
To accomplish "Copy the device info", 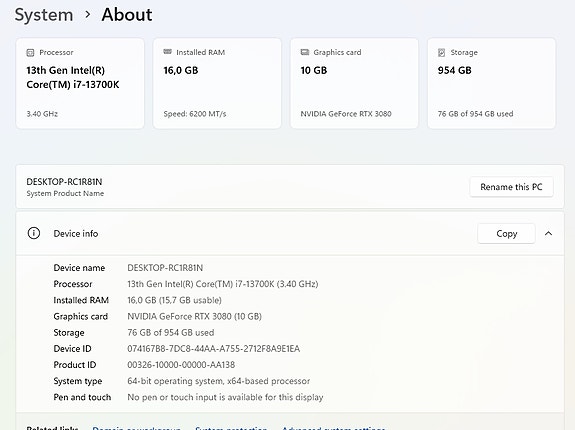I will click(x=506, y=234).
